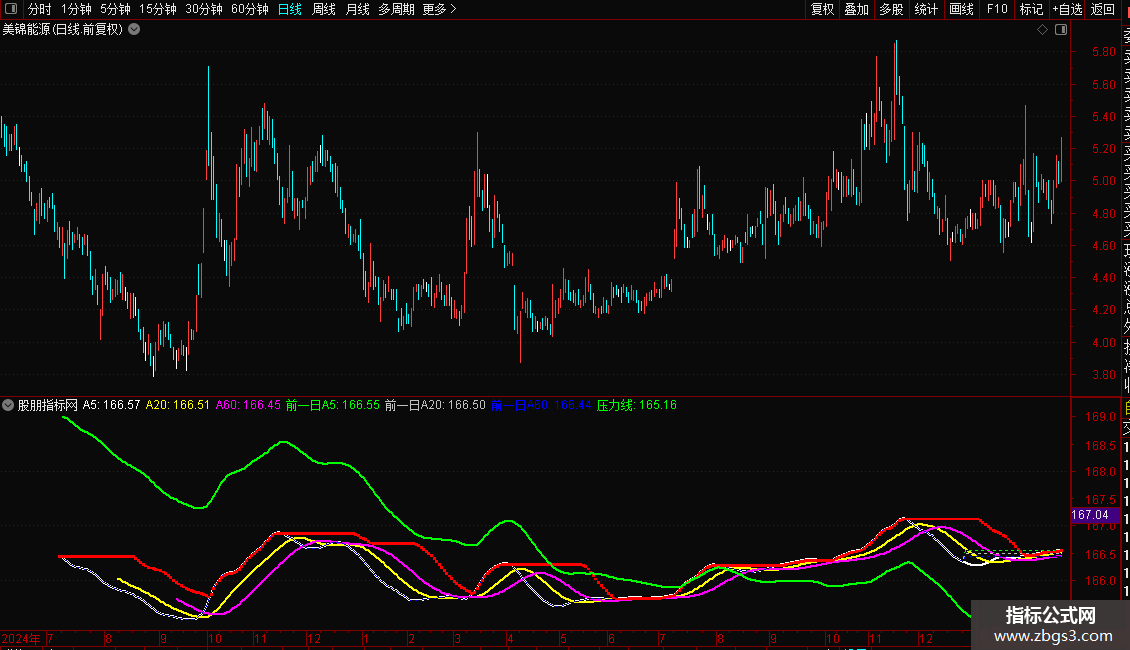1130x650 pixels.
Task: Switch to 周线 weekly chart
Action: (324, 9)
